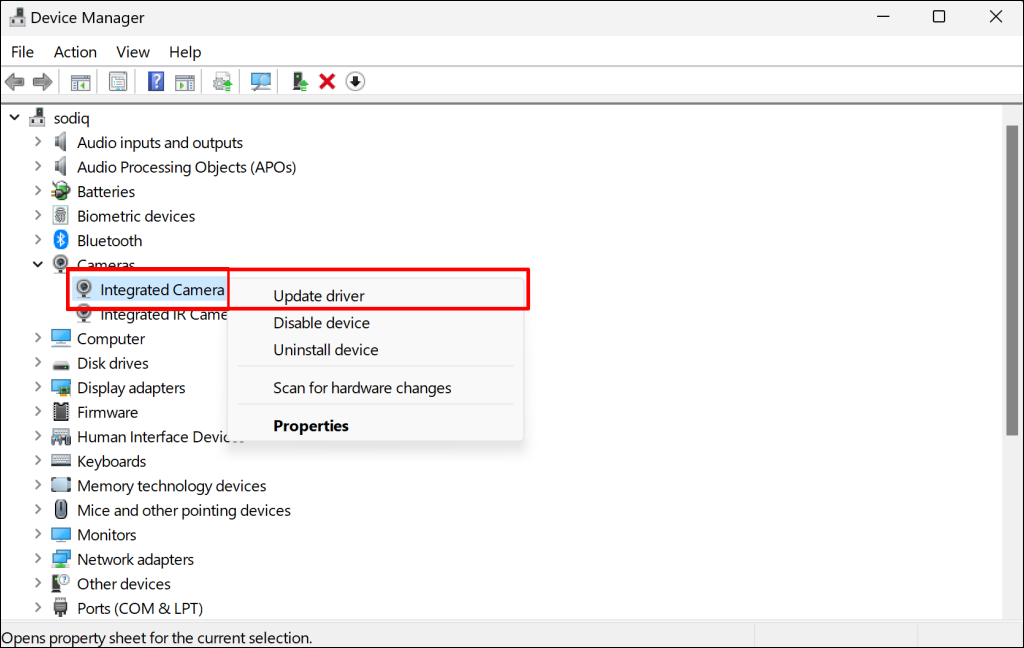Click the Keyboards category icon
This screenshot has height=648, width=1024.
click(x=61, y=461)
